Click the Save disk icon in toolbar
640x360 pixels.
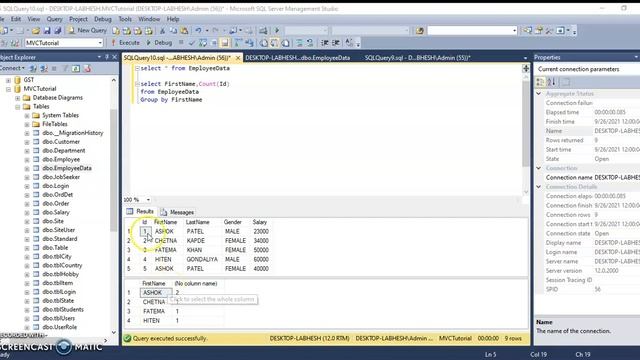click(47, 31)
